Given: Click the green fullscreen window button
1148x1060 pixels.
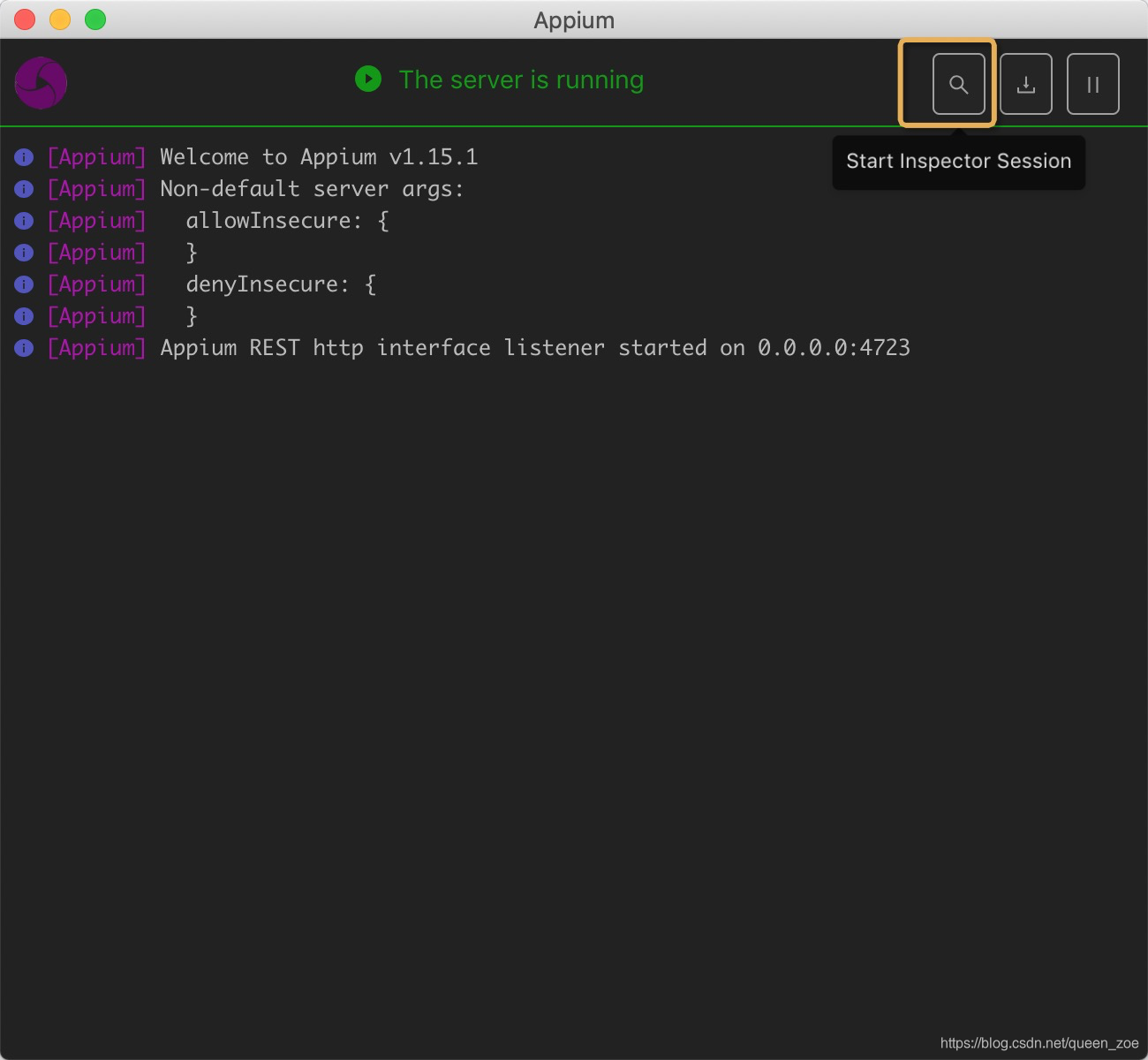Looking at the screenshot, I should [x=95, y=19].
